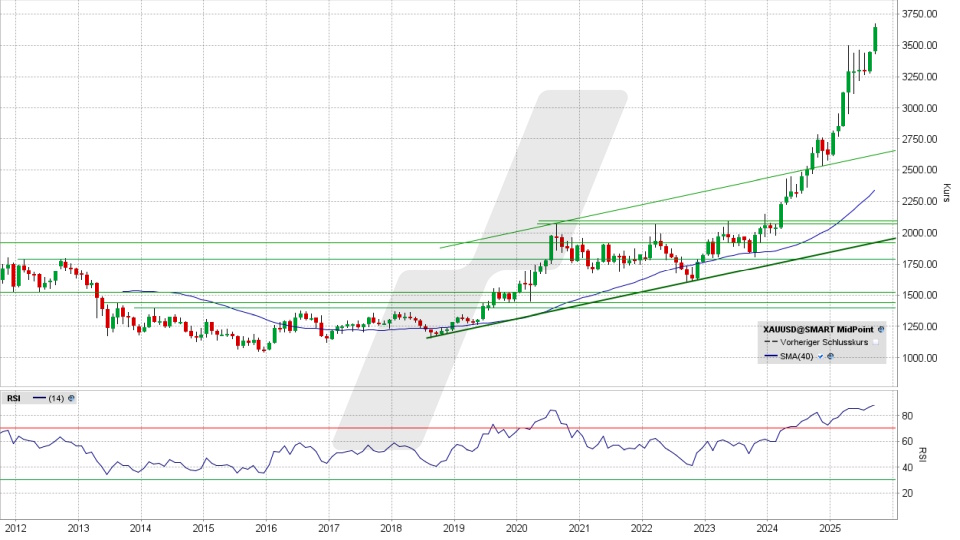Click the 2000.00 price axis label
Viewport: 960px width, 540px height.
click(x=920, y=233)
